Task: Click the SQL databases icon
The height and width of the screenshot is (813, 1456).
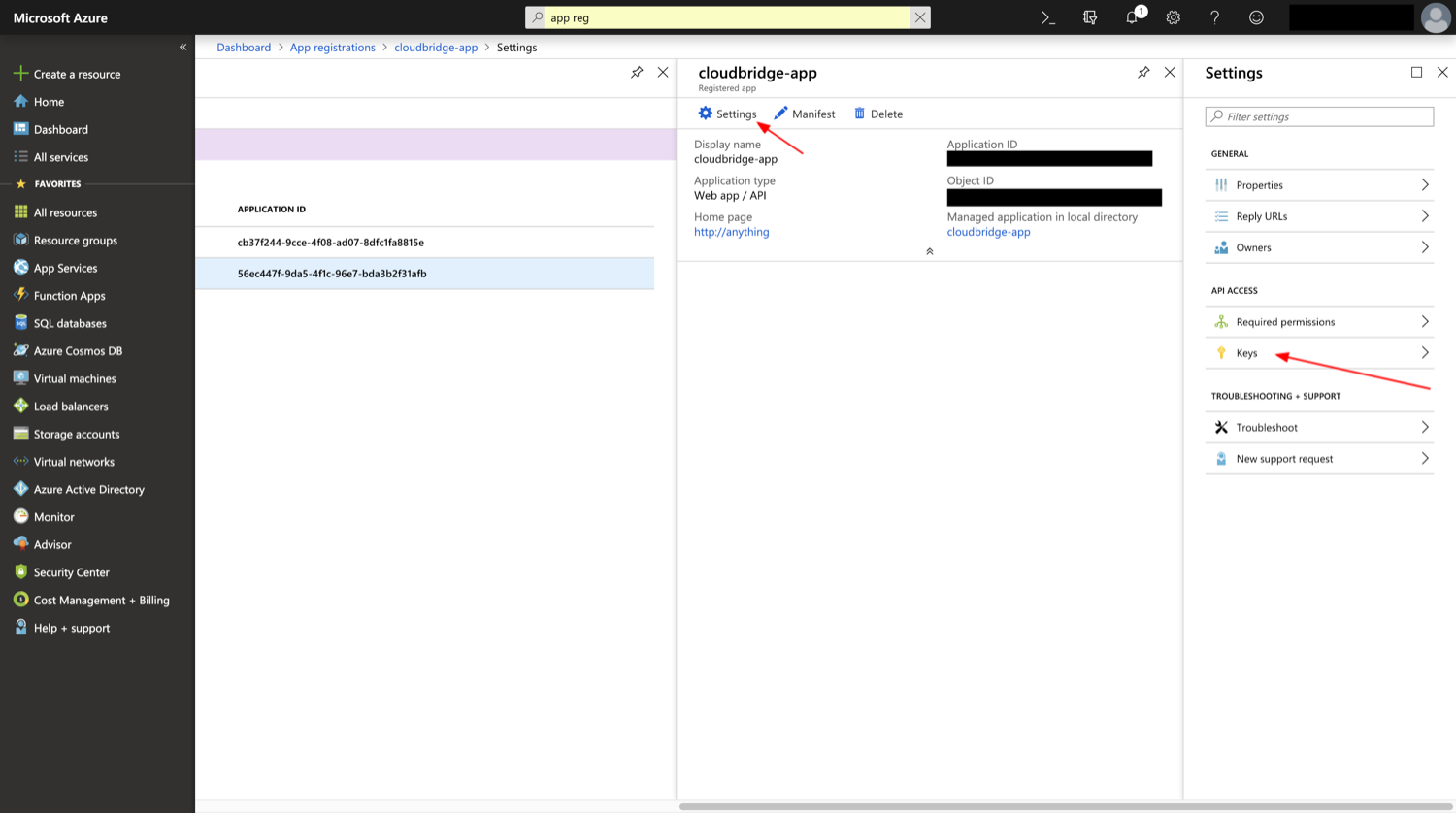Action: tap(20, 322)
